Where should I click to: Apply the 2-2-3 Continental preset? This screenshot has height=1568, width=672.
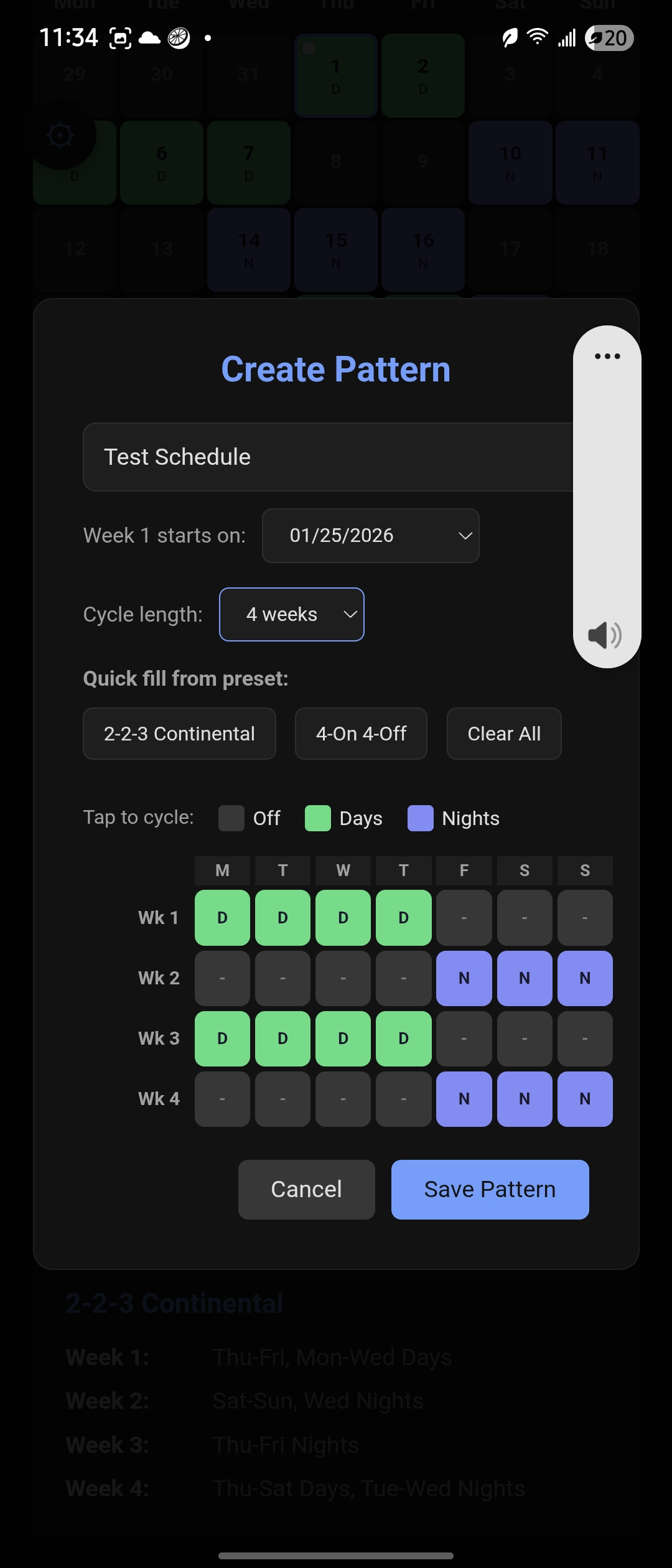pyautogui.click(x=179, y=734)
